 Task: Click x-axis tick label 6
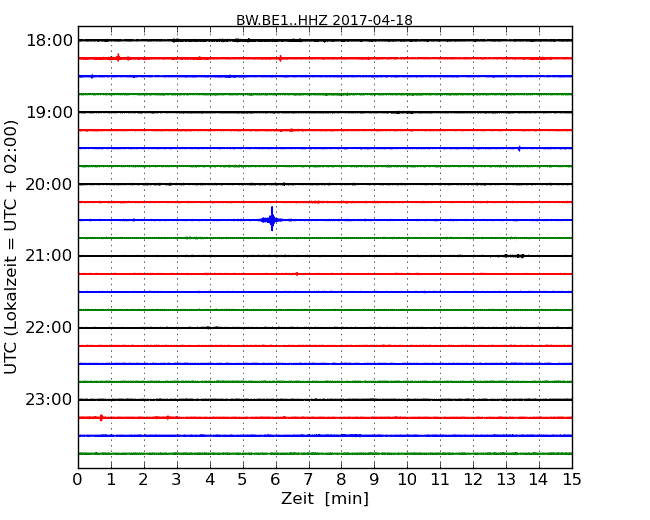click(x=275, y=480)
